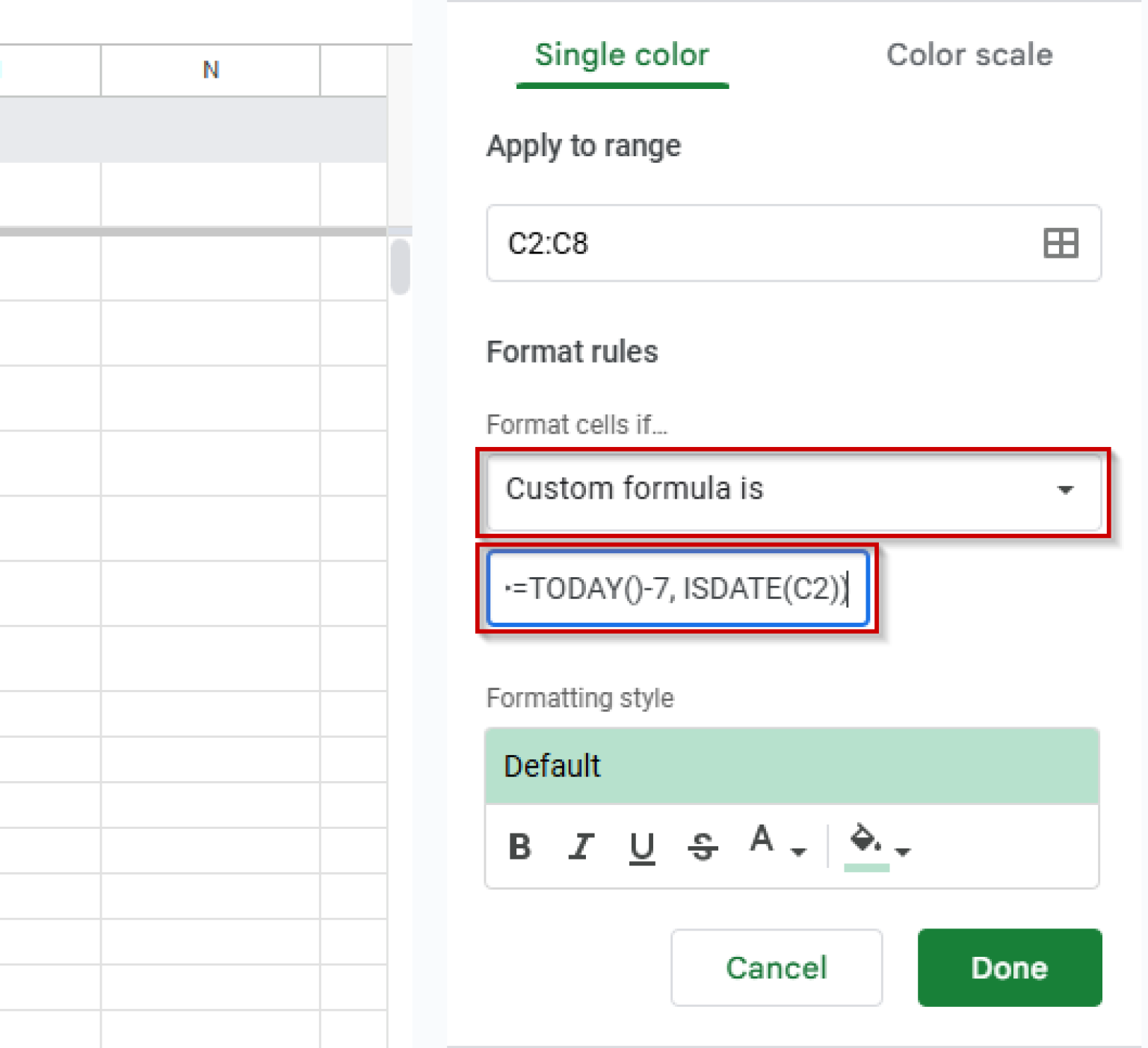Select column N header
This screenshot has width=1148, height=1048.
point(210,70)
